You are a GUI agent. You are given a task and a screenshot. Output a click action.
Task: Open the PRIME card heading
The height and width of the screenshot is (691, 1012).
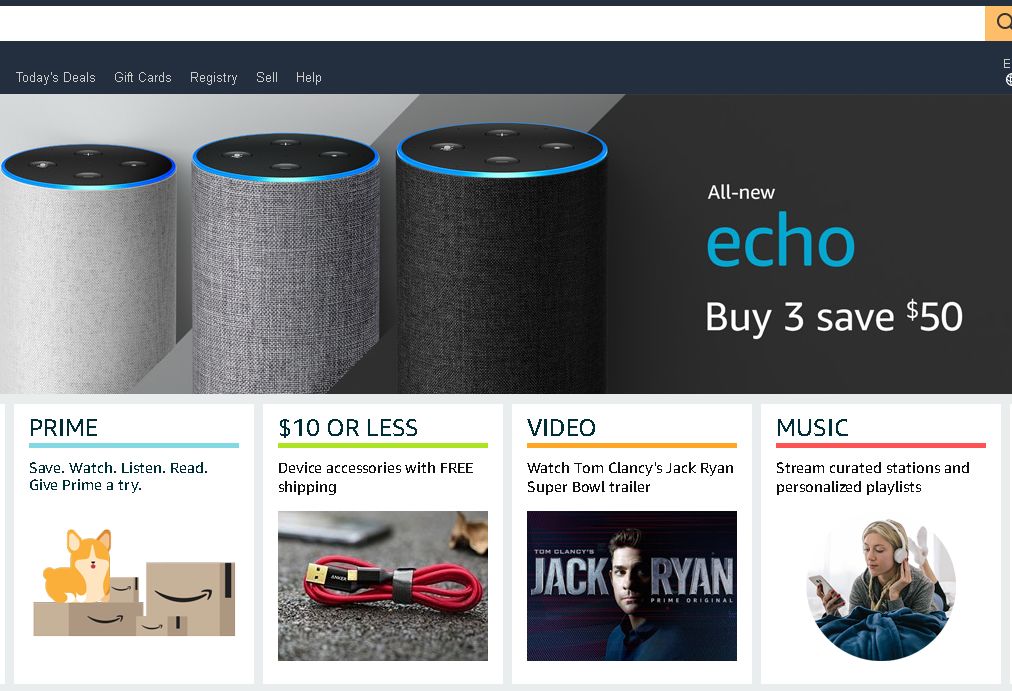point(63,428)
